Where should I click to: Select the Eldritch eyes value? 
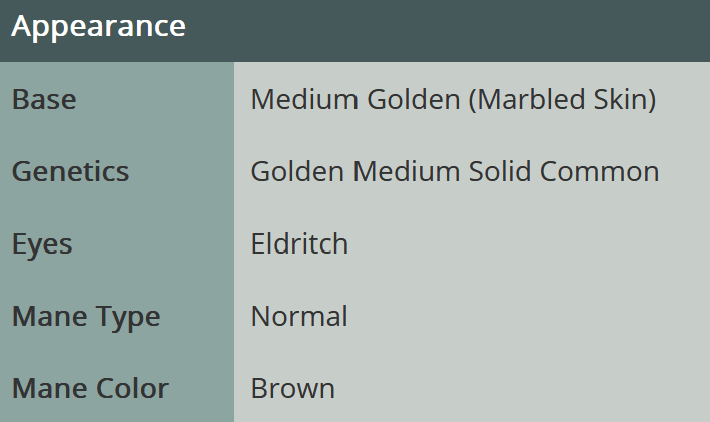[x=299, y=244]
